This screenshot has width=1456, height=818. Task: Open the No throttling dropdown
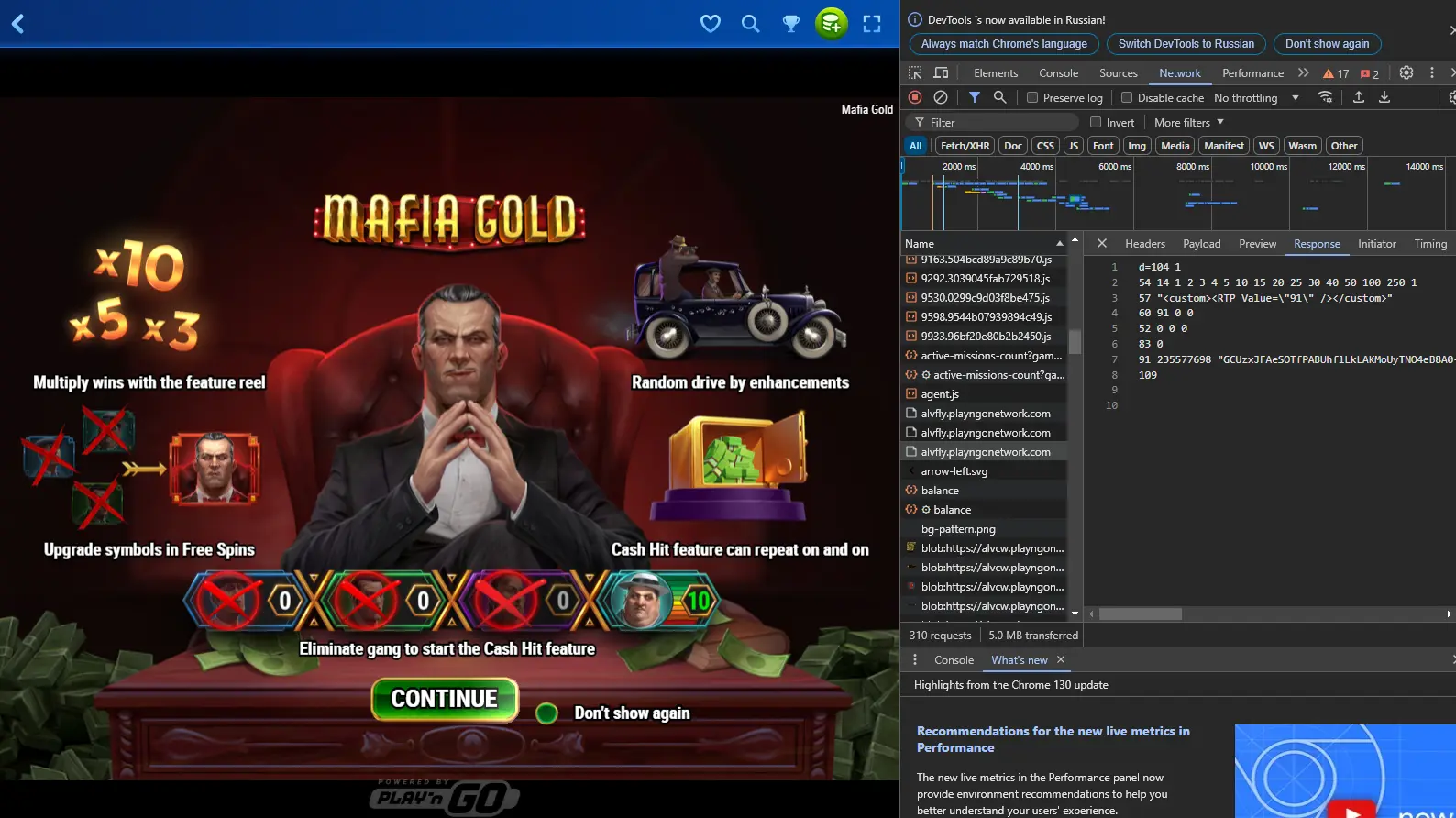(1256, 97)
